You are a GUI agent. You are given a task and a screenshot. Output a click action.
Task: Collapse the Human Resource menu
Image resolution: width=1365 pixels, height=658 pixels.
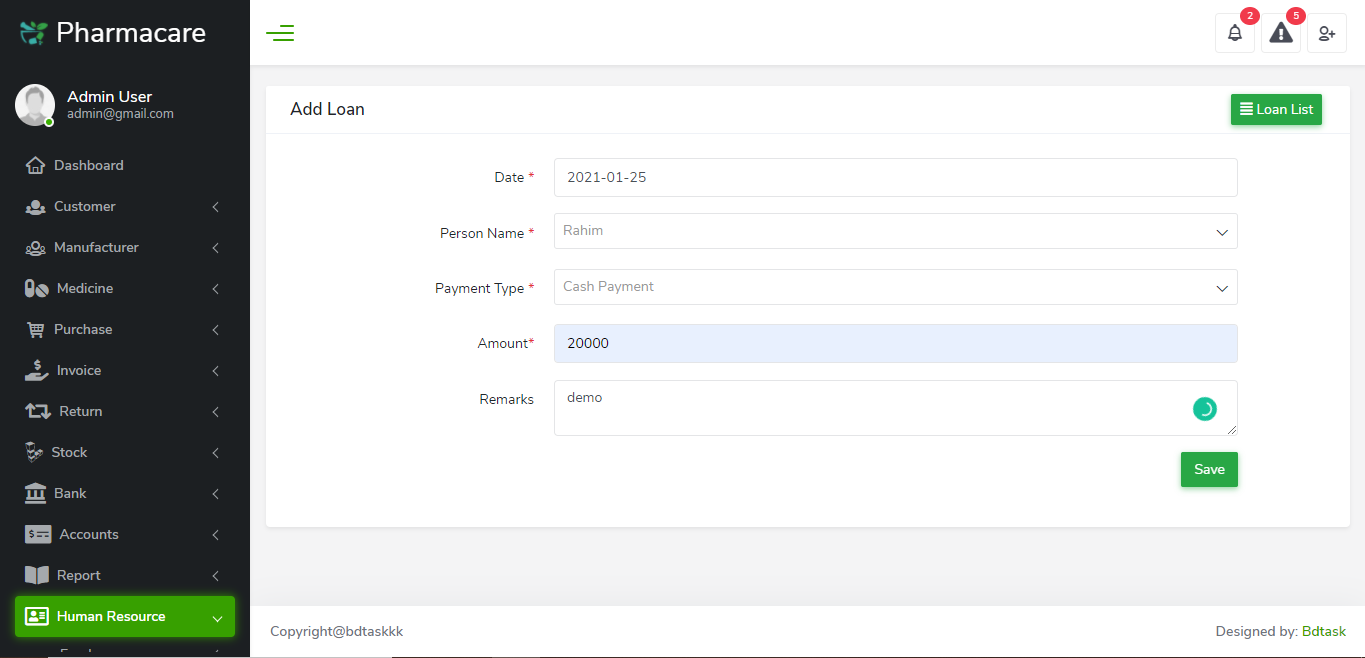pyautogui.click(x=124, y=616)
